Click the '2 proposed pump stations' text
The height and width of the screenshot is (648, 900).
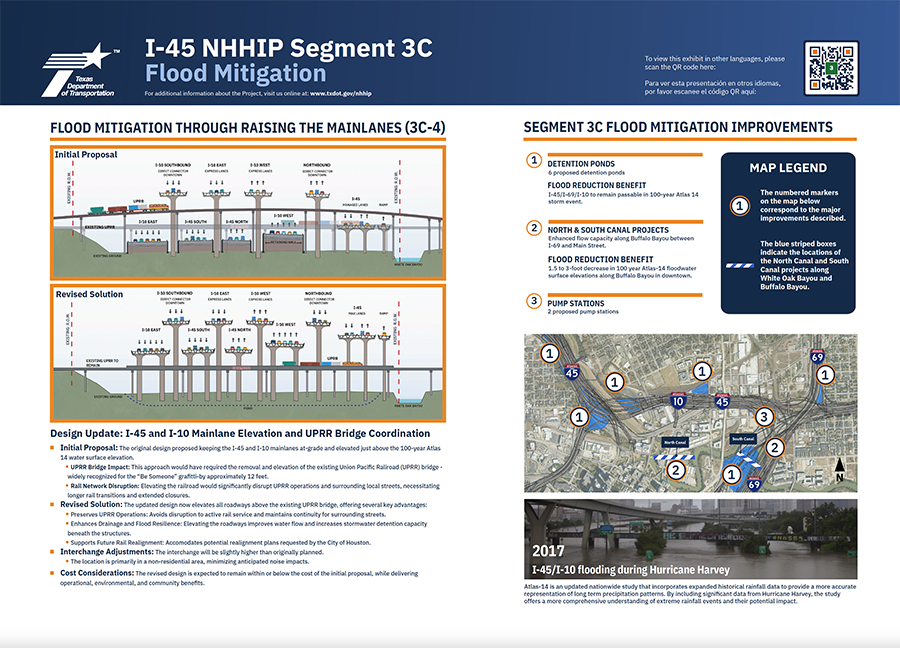(x=583, y=312)
